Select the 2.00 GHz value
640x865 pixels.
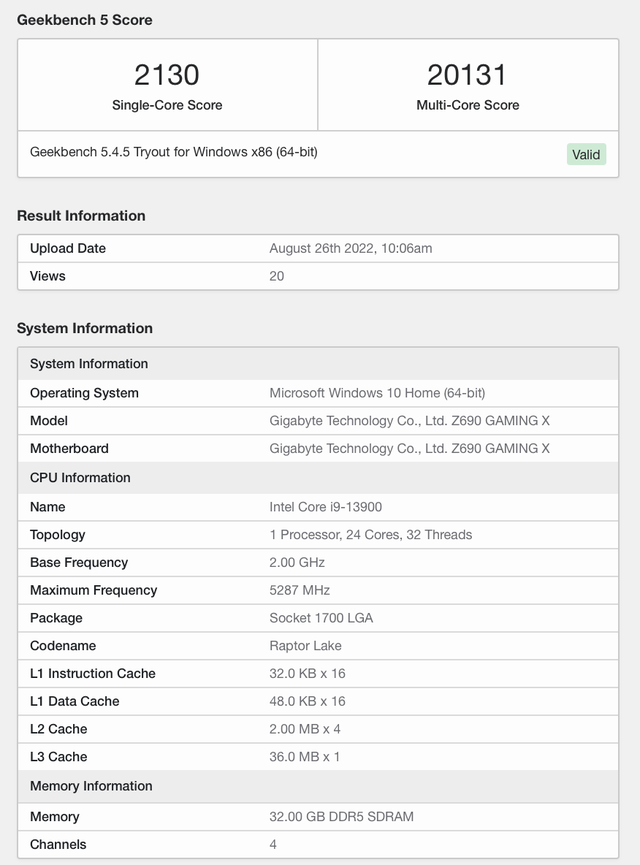click(x=297, y=562)
